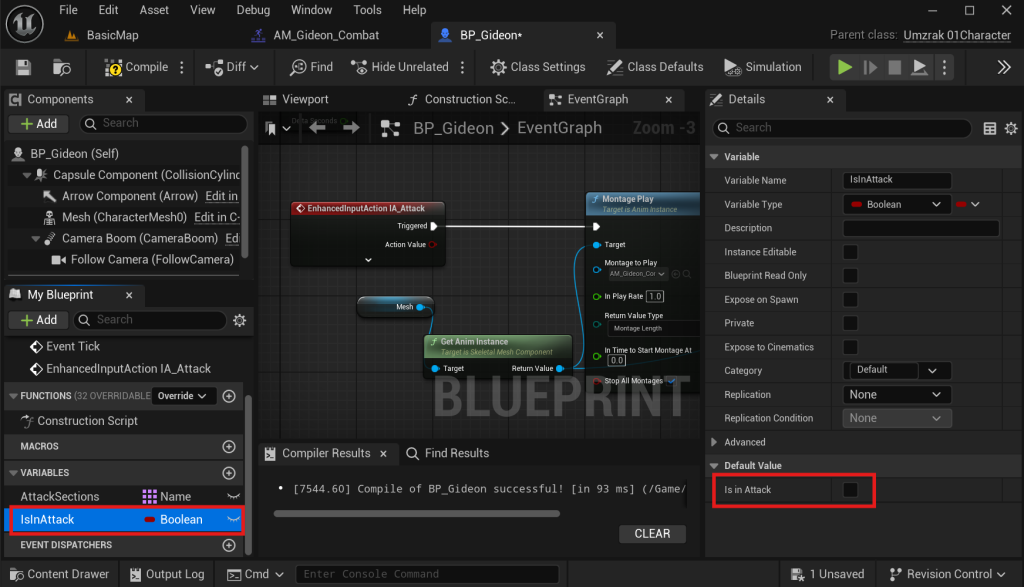Collapse the Capsule Component tree item

pyautogui.click(x=27, y=175)
